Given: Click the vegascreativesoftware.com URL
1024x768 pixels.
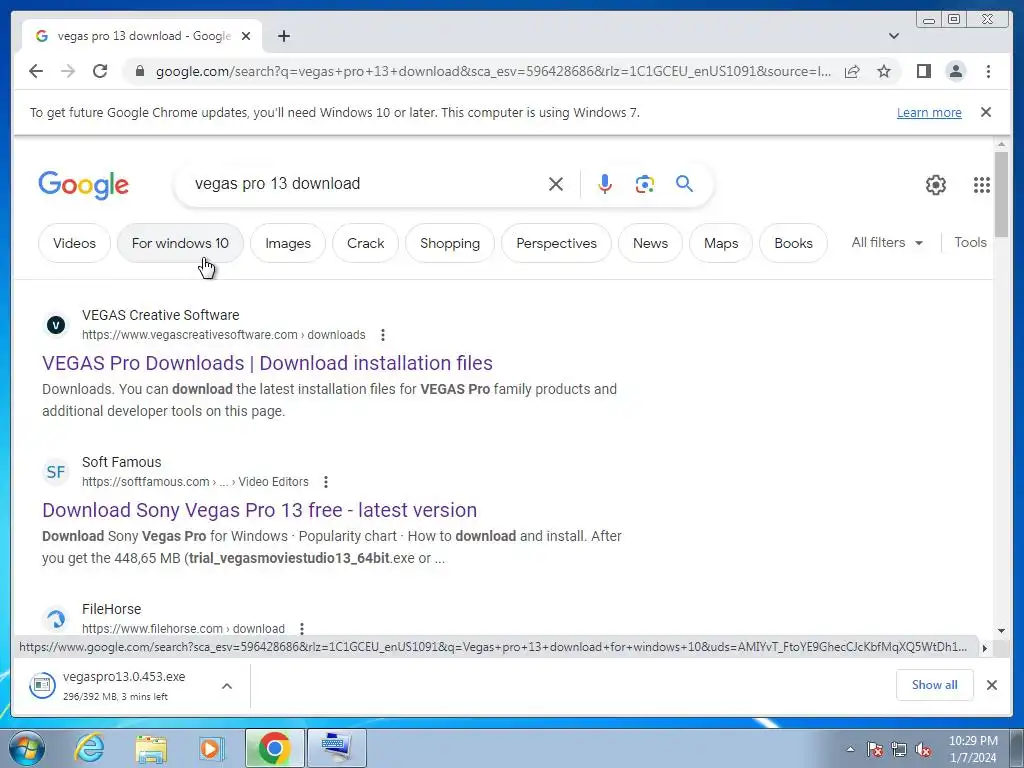Looking at the screenshot, I should click(223, 335).
